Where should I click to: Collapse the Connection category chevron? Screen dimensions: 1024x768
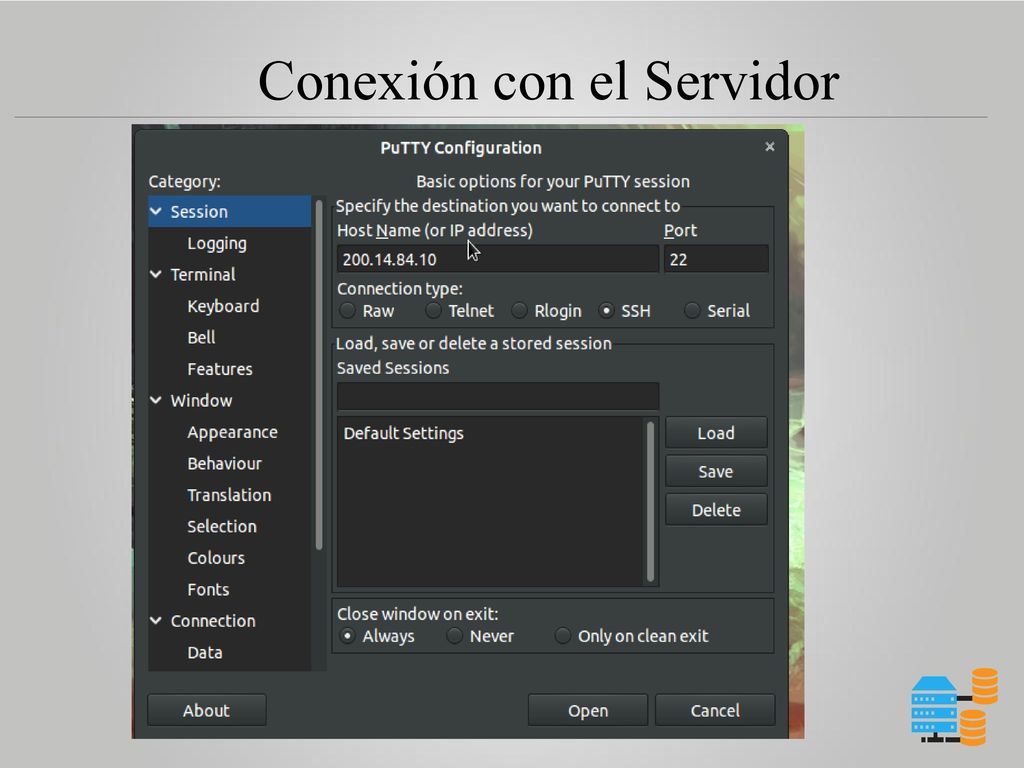156,620
